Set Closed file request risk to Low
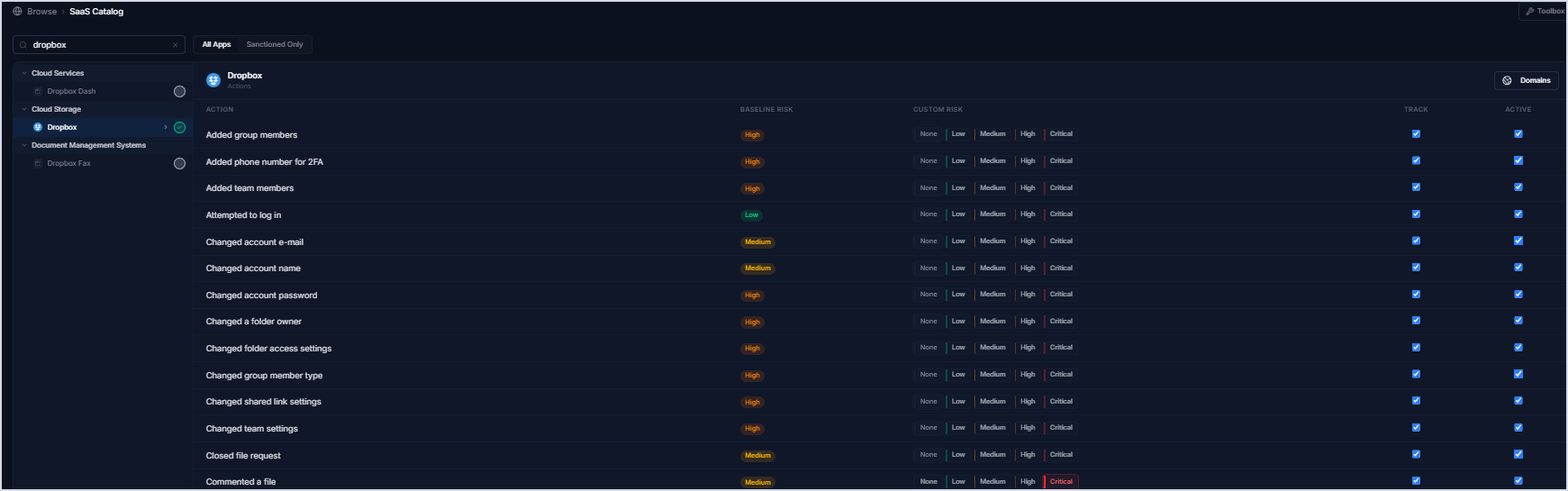This screenshot has height=491, width=1568. point(958,455)
